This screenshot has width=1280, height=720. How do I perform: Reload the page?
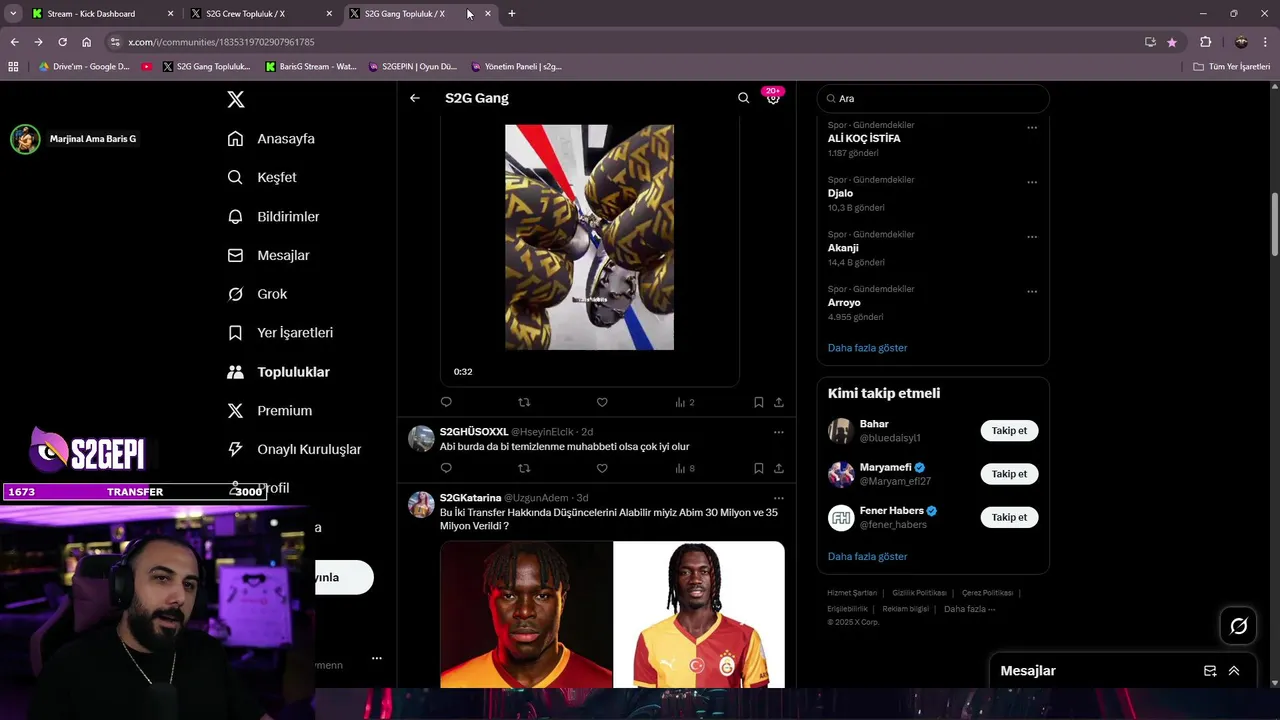[x=62, y=42]
